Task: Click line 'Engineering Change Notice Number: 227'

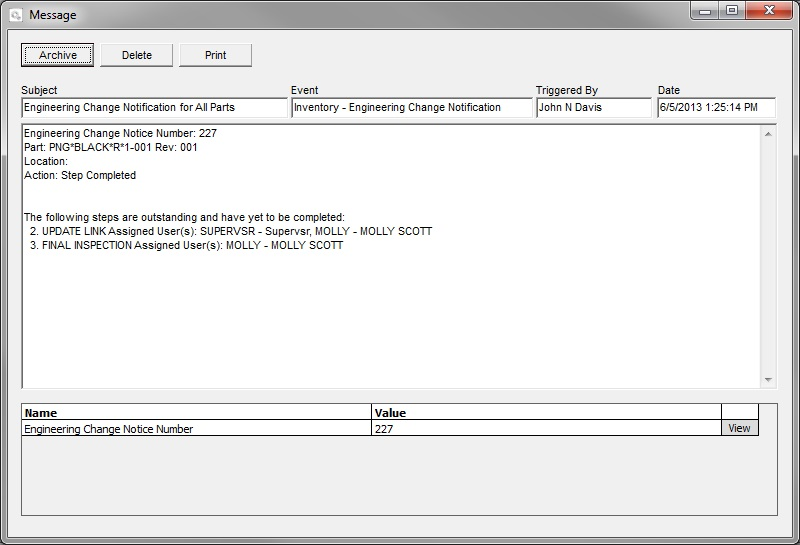Action: click(120, 133)
